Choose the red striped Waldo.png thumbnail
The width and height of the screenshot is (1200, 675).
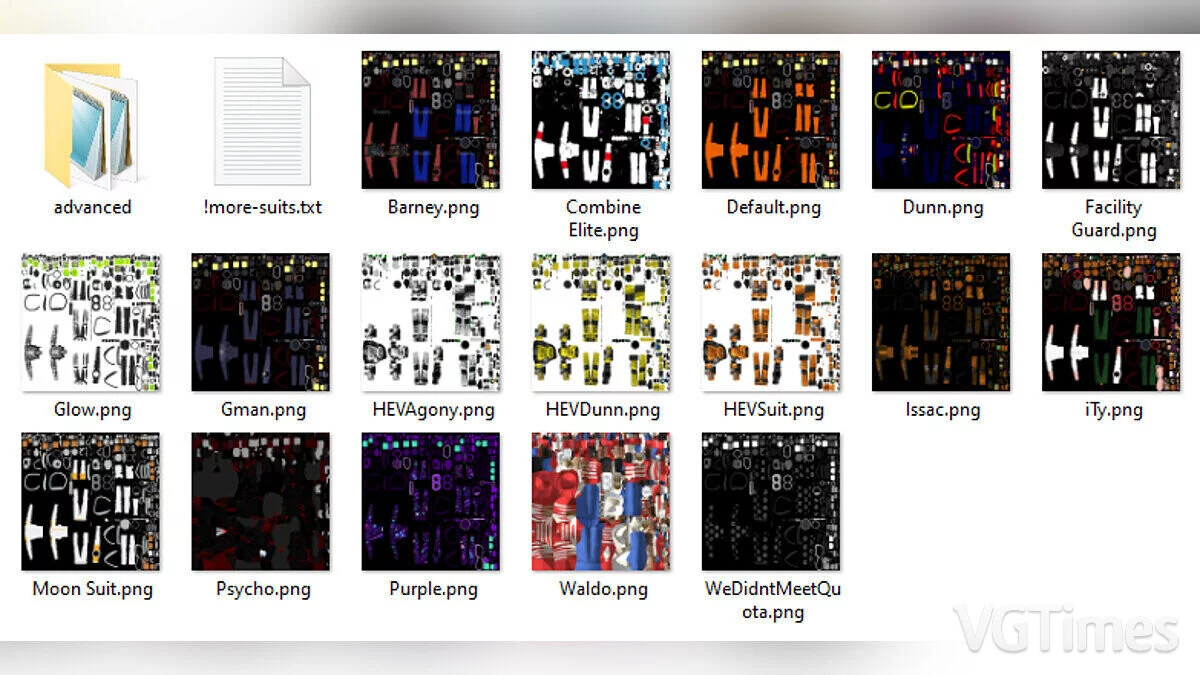point(600,501)
